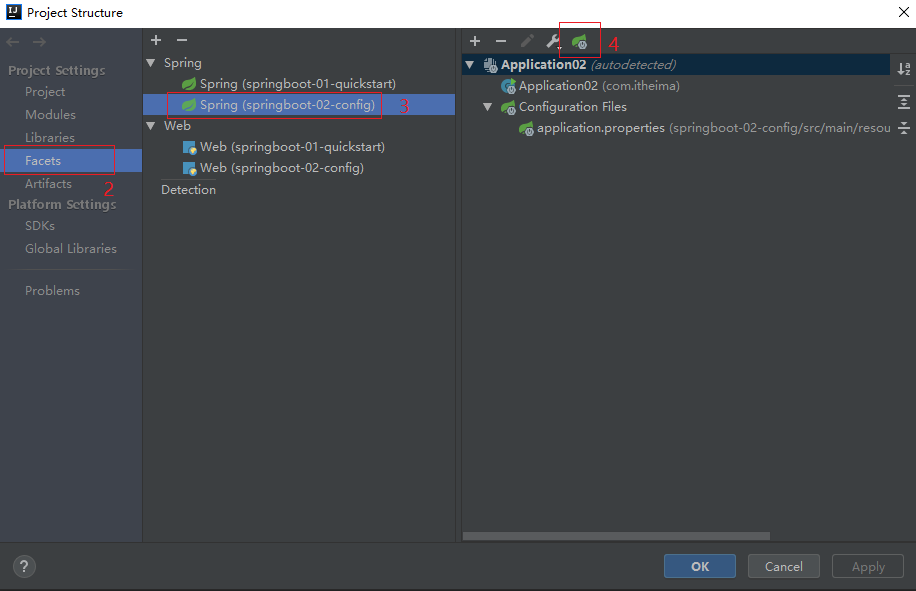Viewport: 916px width, 591px height.
Task: Add a new facet in the middle panel
Action: pyautogui.click(x=156, y=40)
